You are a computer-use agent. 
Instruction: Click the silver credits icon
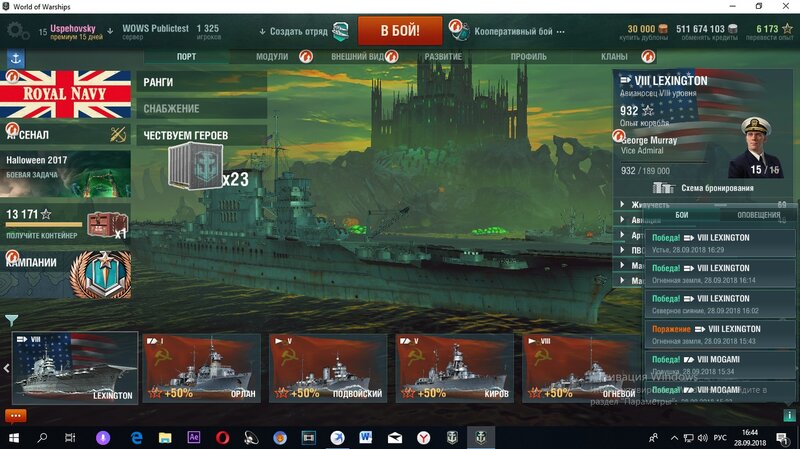[x=732, y=29]
